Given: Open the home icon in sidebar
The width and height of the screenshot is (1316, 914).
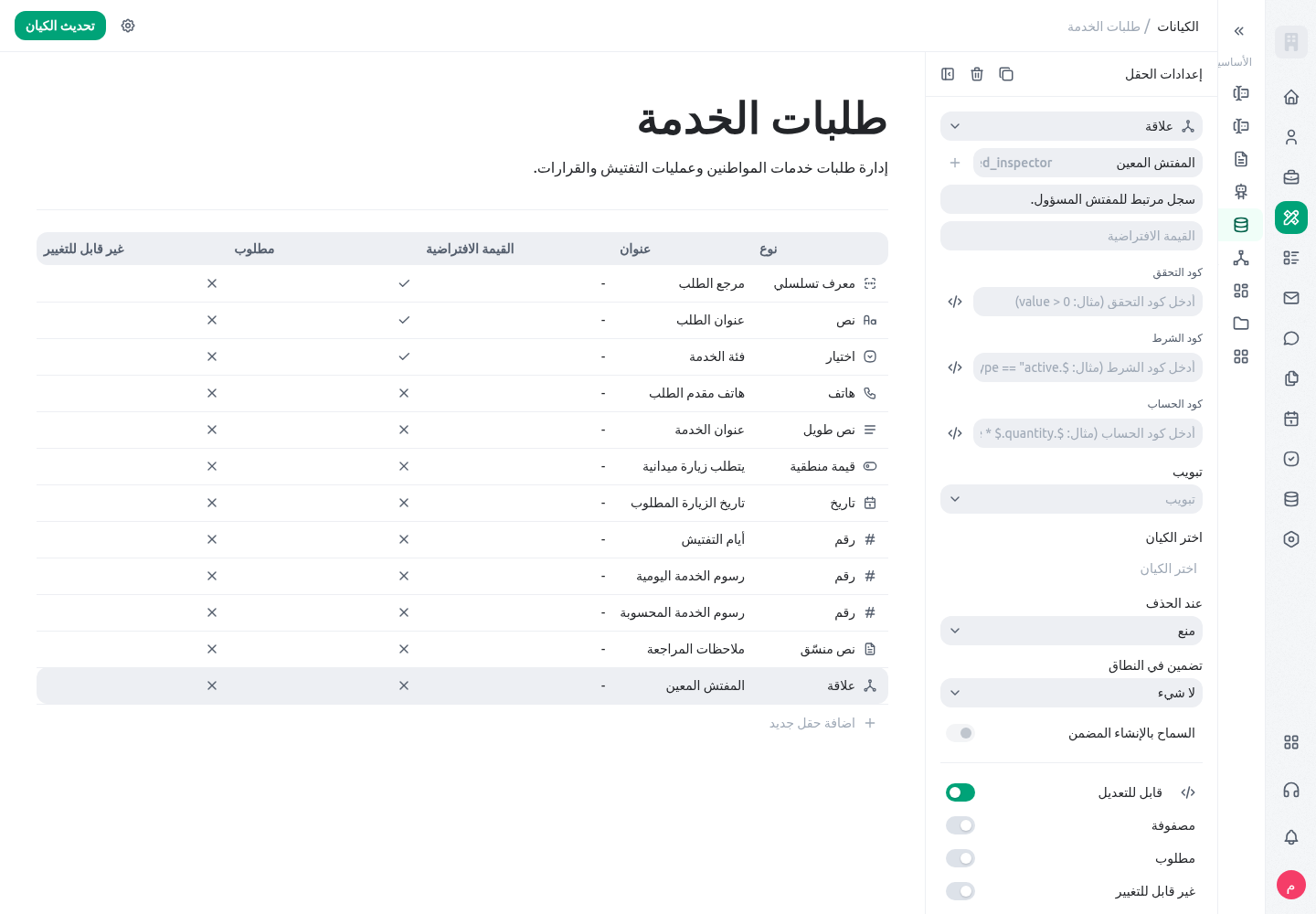Looking at the screenshot, I should (1291, 97).
